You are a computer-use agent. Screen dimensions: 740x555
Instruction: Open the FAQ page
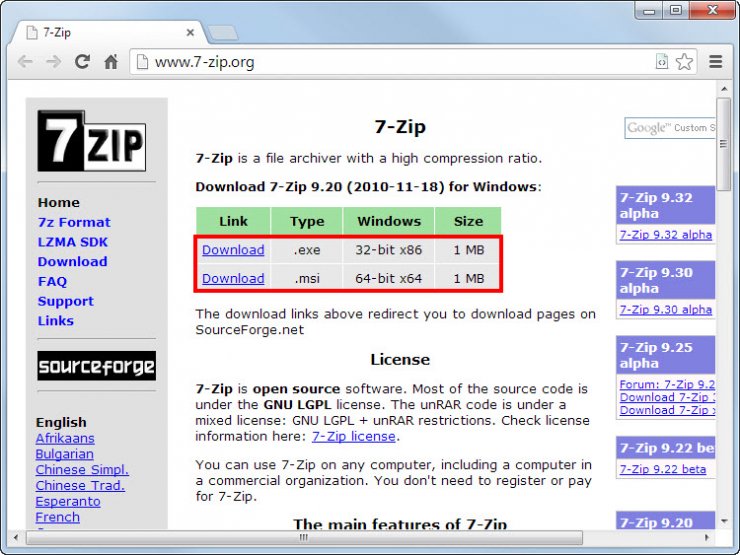click(x=52, y=281)
